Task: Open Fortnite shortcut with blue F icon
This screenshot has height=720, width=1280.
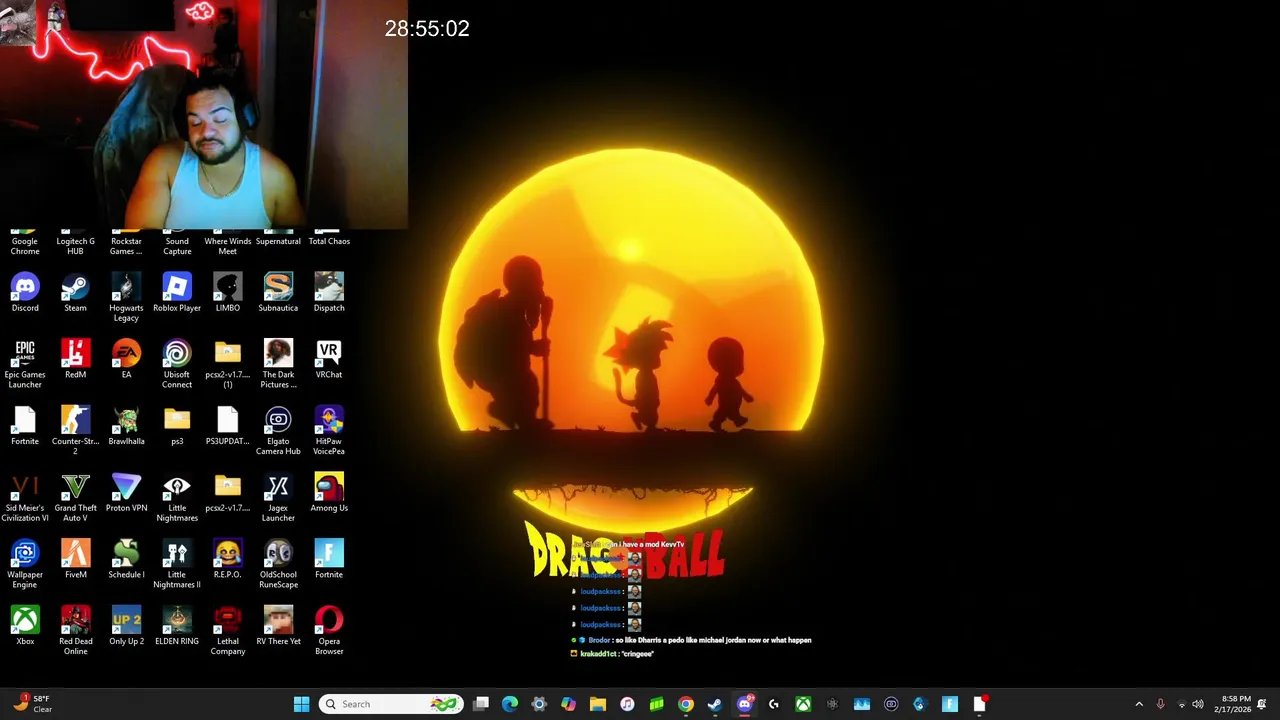Action: [329, 560]
